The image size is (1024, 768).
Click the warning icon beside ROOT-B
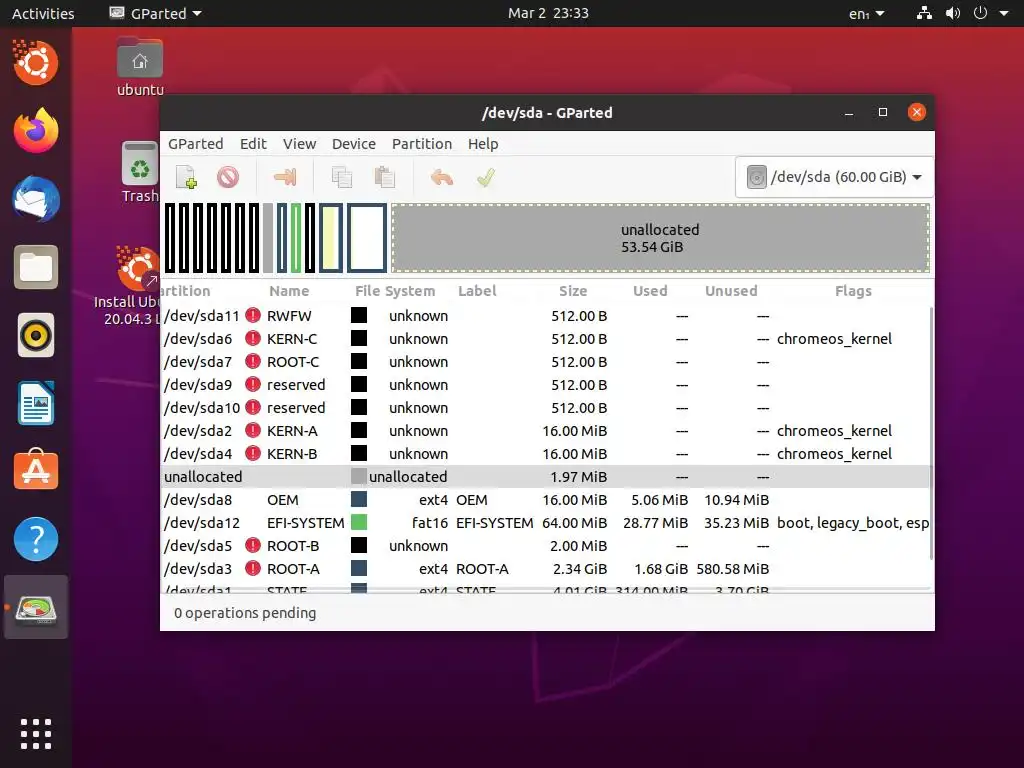(x=253, y=545)
